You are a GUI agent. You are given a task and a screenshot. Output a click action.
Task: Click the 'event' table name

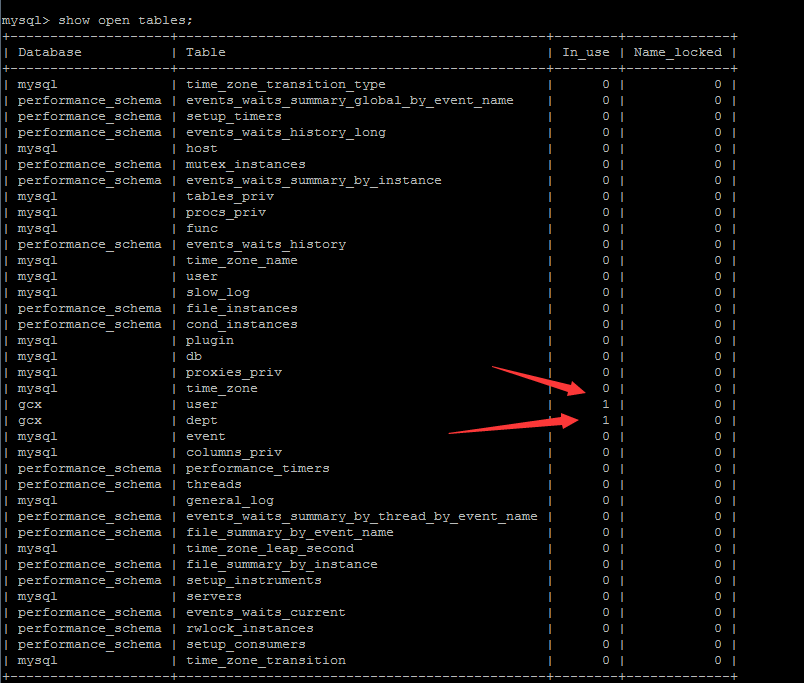click(x=206, y=436)
